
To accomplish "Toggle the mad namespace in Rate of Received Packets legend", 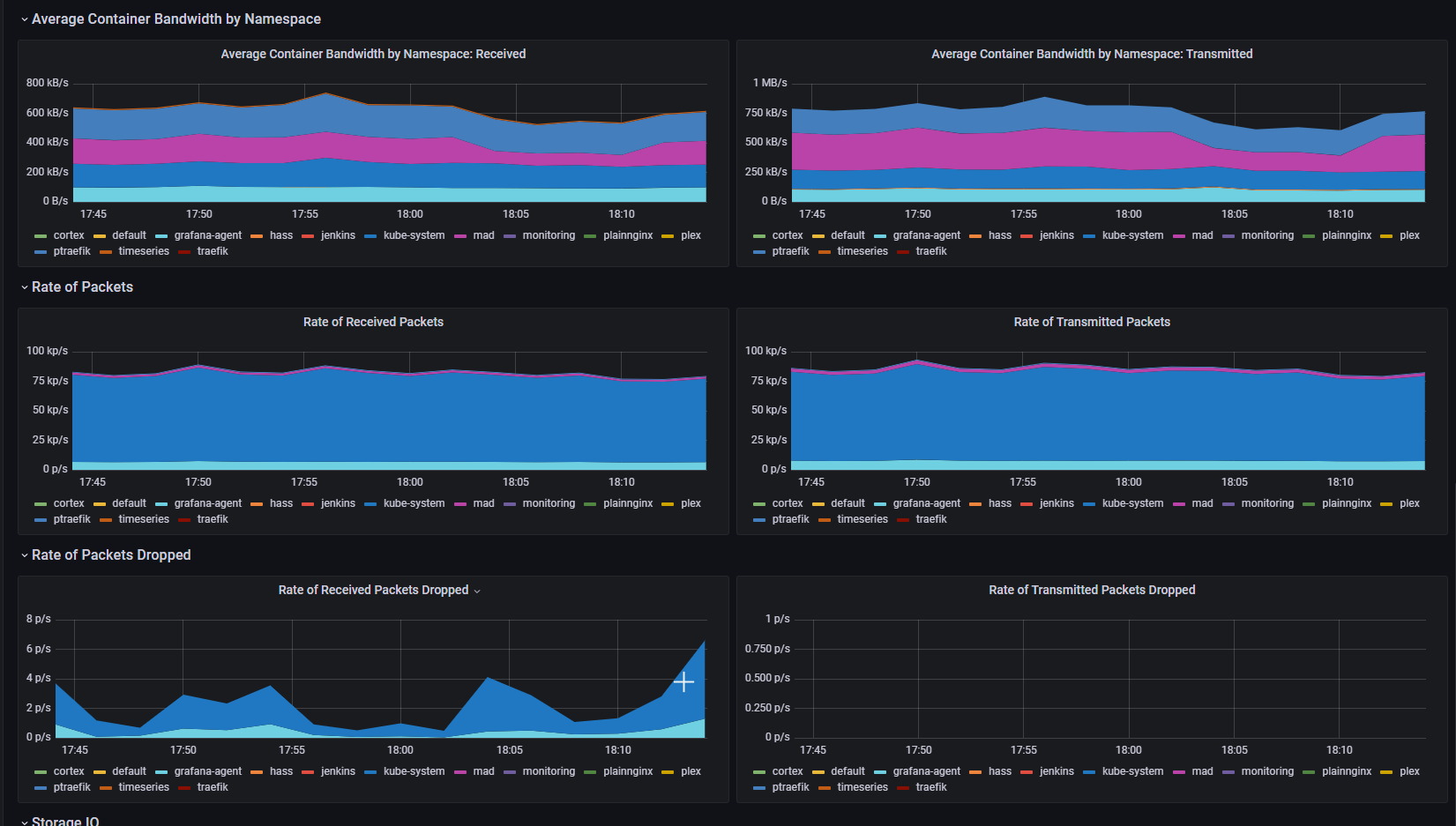I will [x=484, y=502].
